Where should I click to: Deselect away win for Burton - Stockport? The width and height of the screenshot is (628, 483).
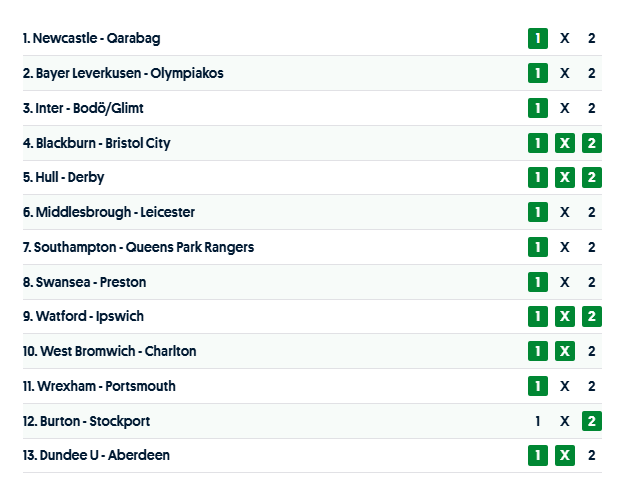point(592,421)
